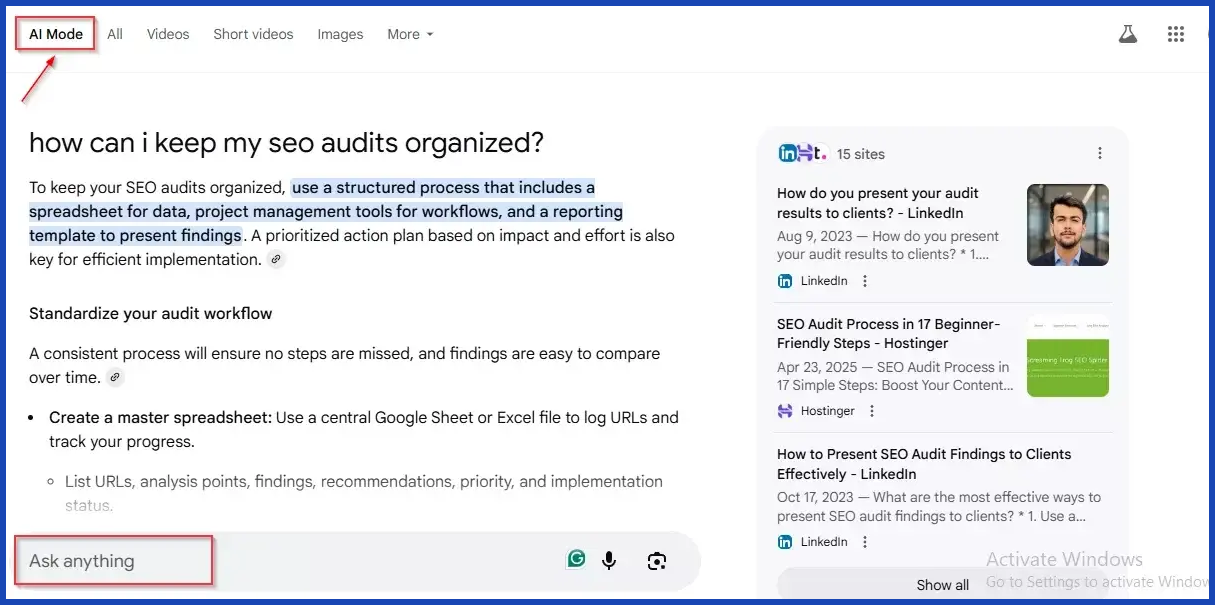This screenshot has height=605, width=1215.
Task: Click the 'List URLs, analysis points' sub-bullet
Action: tap(364, 493)
